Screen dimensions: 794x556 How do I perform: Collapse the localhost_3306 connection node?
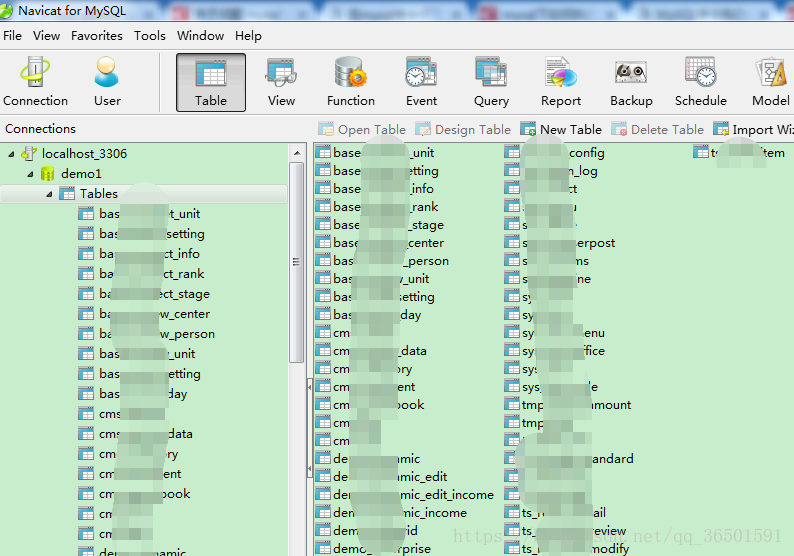coord(12,154)
